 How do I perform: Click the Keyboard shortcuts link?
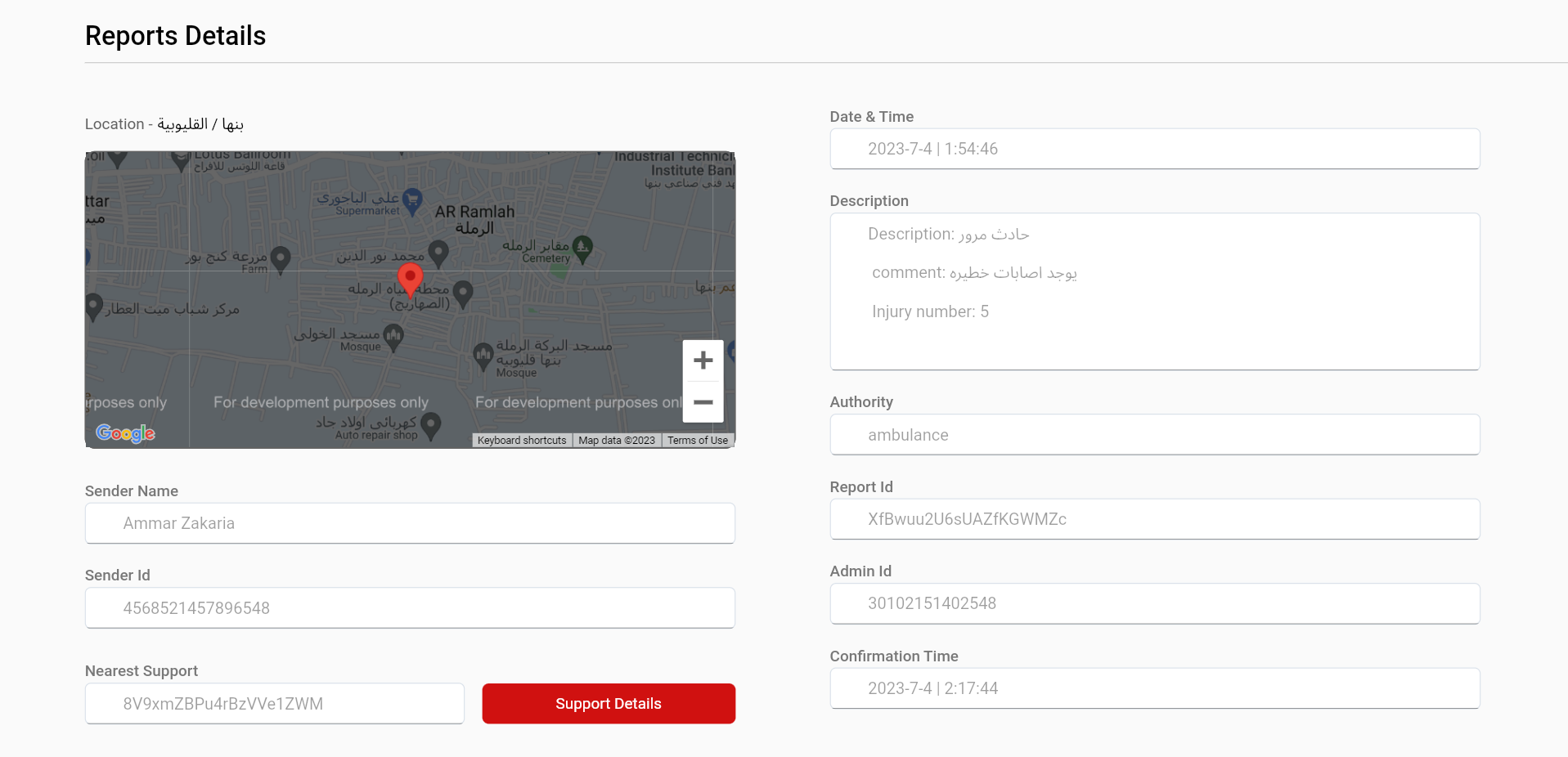click(521, 440)
